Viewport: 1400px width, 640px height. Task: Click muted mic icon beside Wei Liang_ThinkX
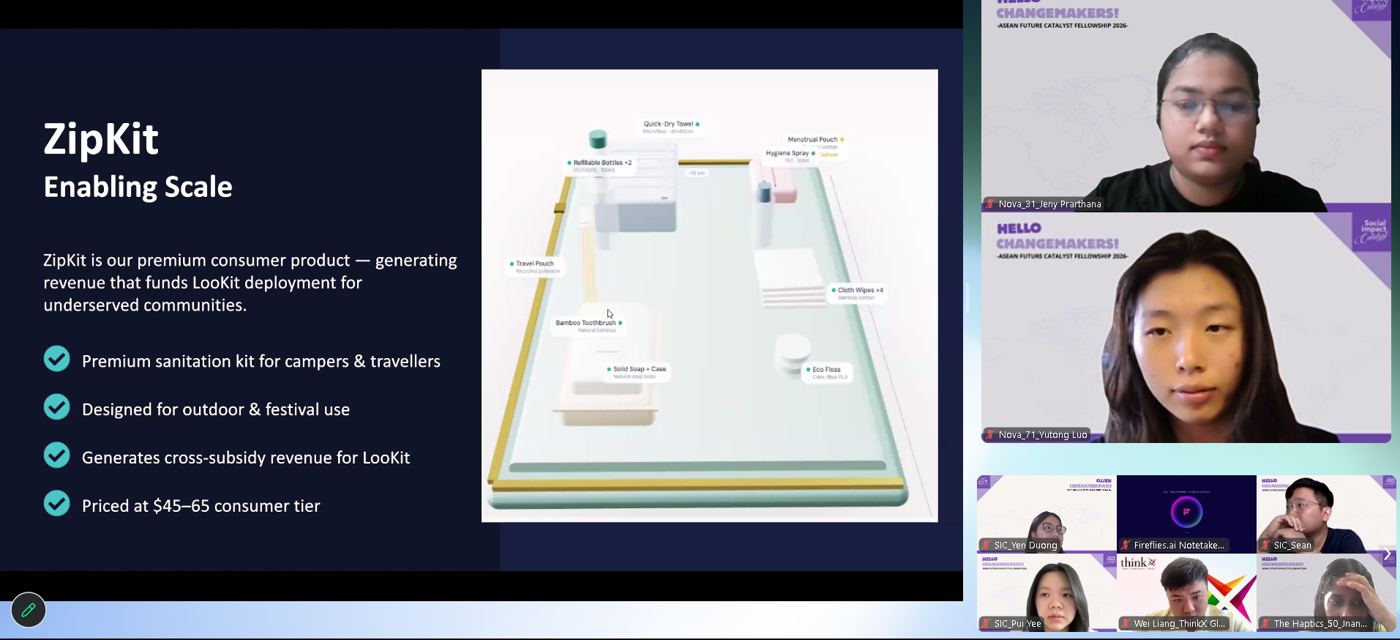pos(1126,624)
